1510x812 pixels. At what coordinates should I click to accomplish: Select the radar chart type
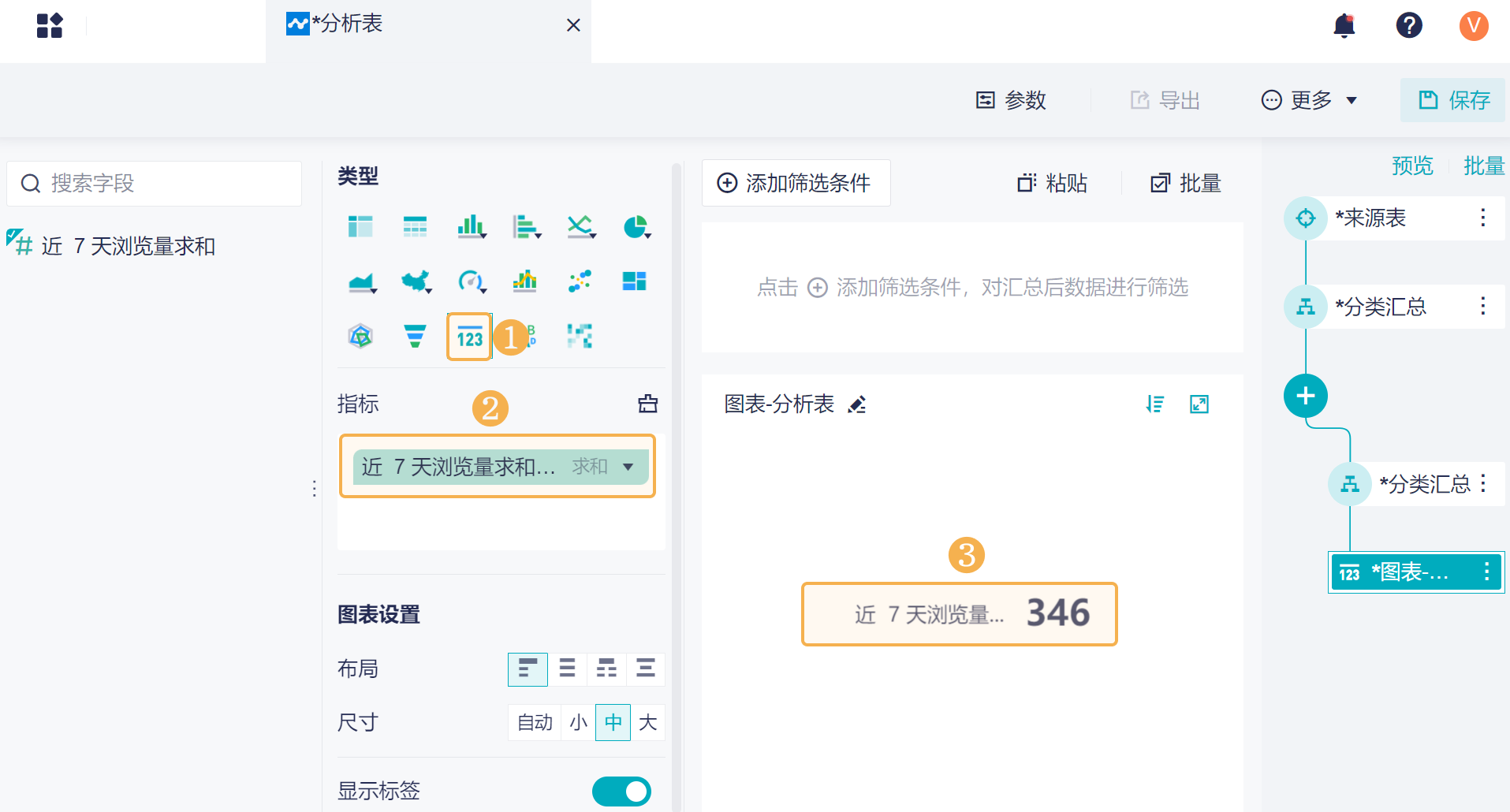click(x=360, y=337)
